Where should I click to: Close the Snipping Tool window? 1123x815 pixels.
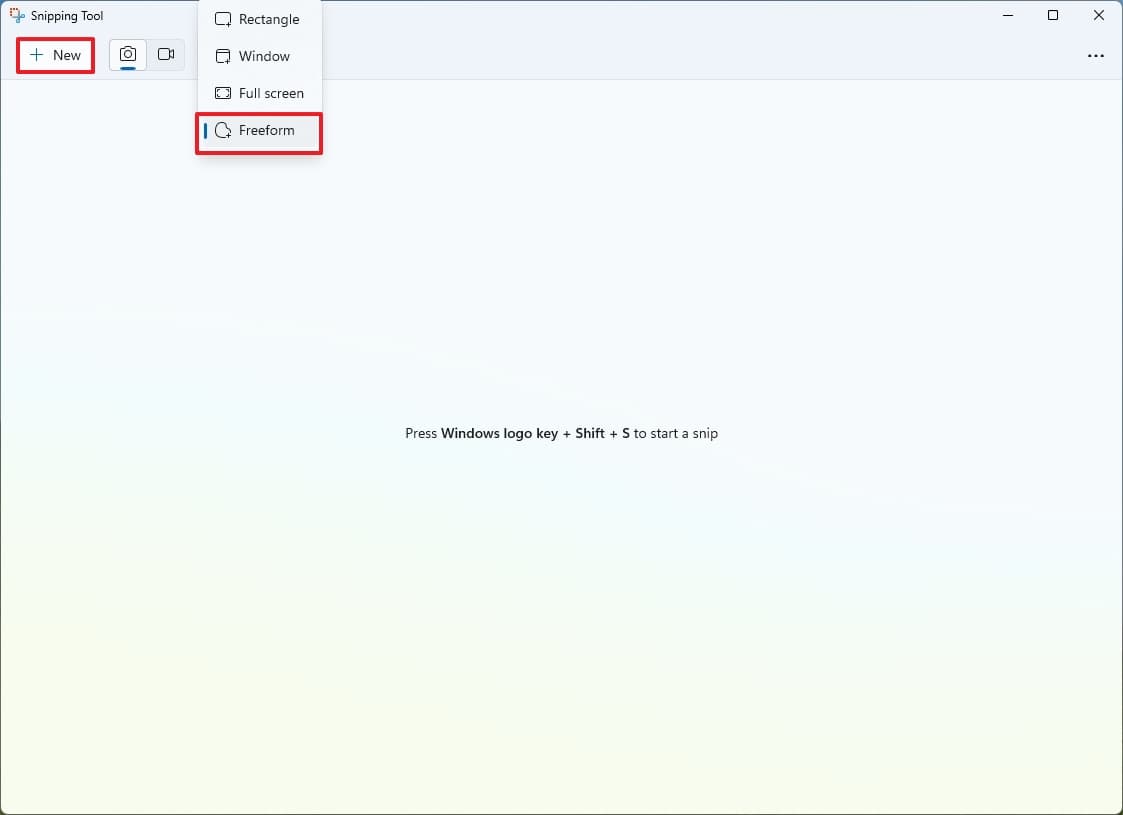[x=1099, y=15]
